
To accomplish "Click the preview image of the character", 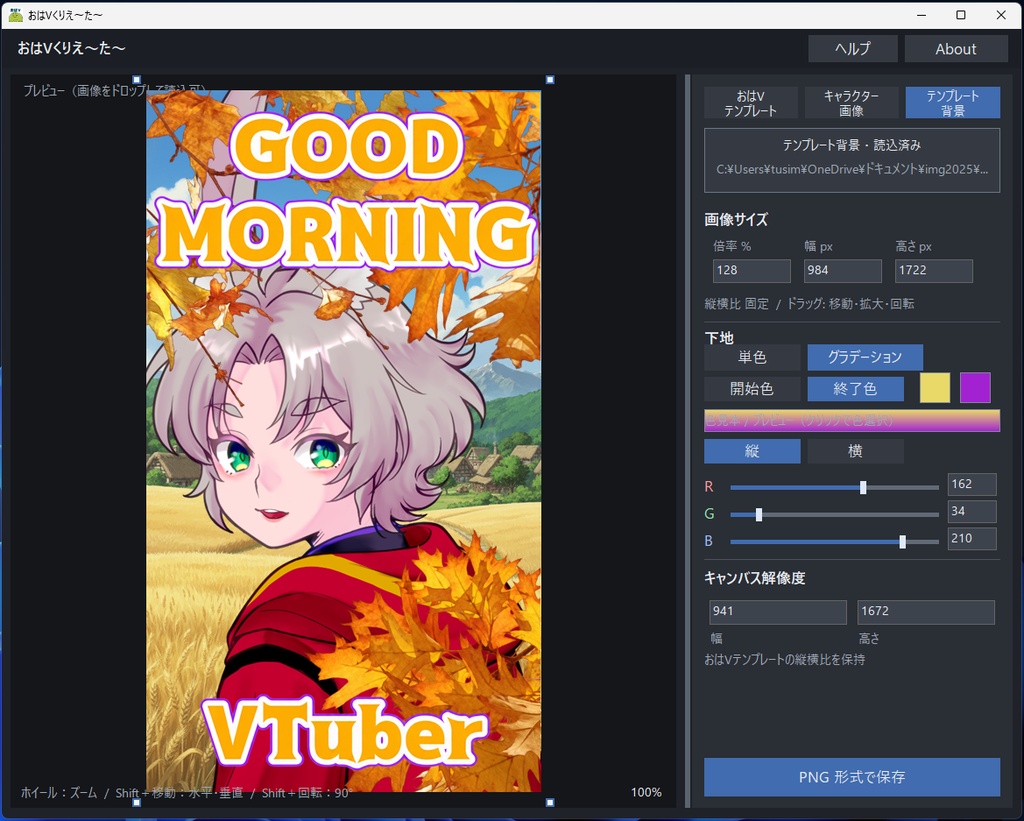I will click(x=344, y=441).
